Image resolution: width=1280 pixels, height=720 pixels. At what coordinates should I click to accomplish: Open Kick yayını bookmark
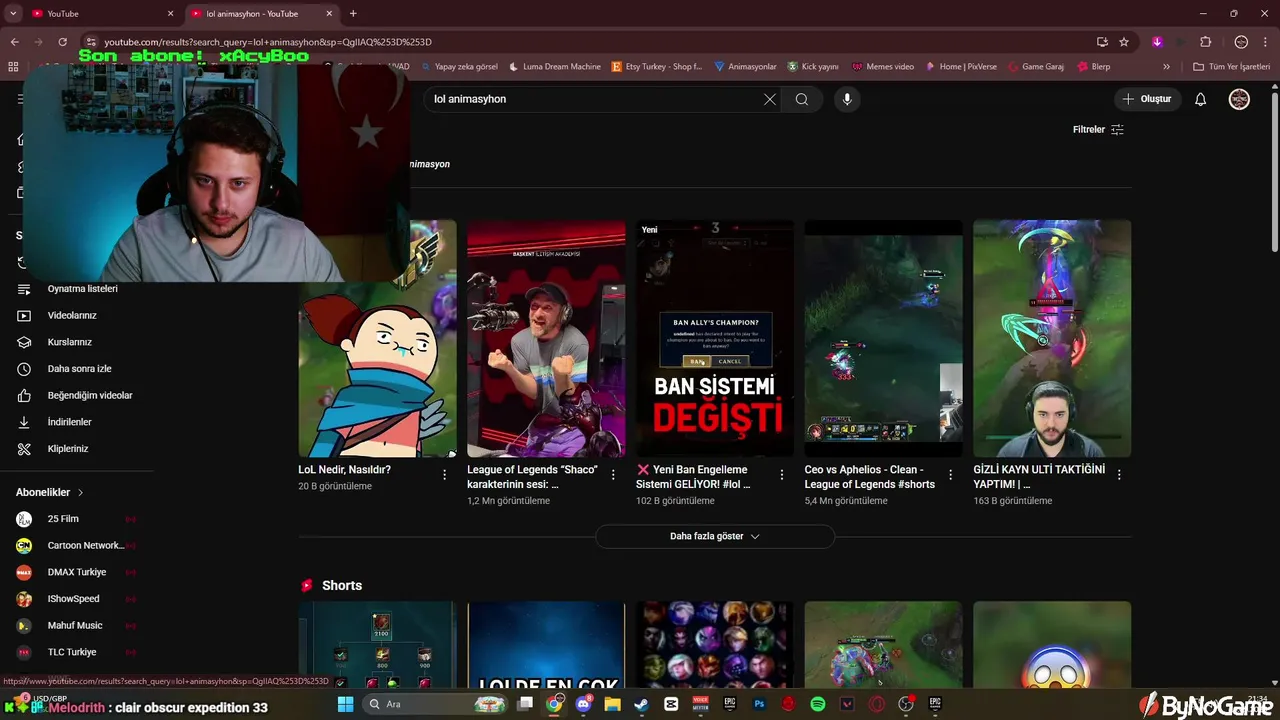tap(813, 67)
